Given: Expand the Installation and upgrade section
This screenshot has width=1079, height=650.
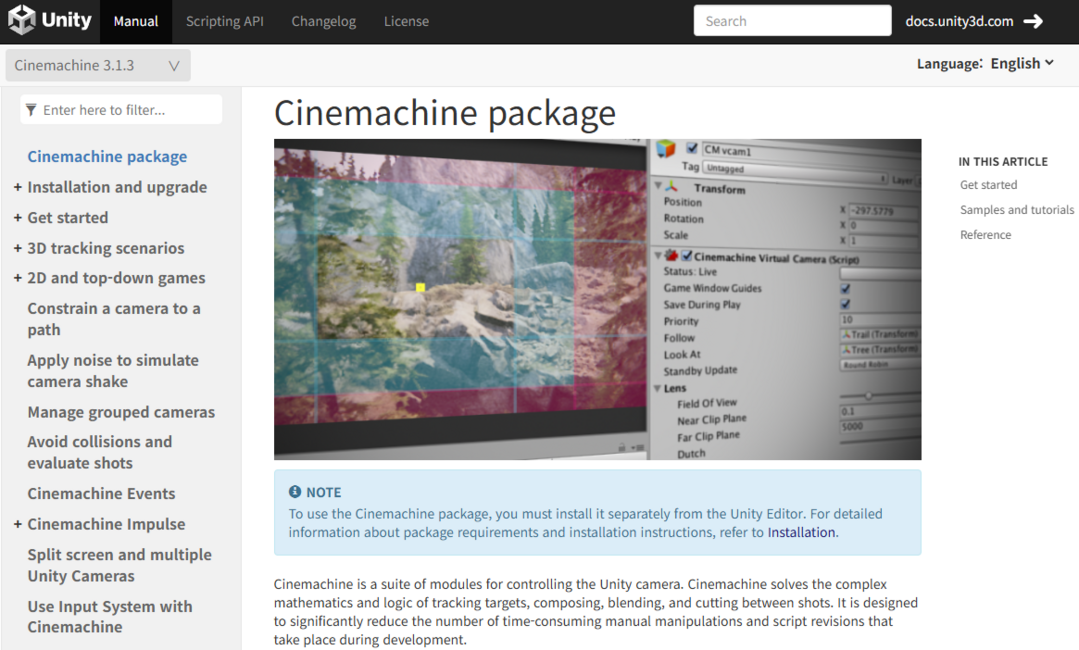Looking at the screenshot, I should (x=17, y=187).
